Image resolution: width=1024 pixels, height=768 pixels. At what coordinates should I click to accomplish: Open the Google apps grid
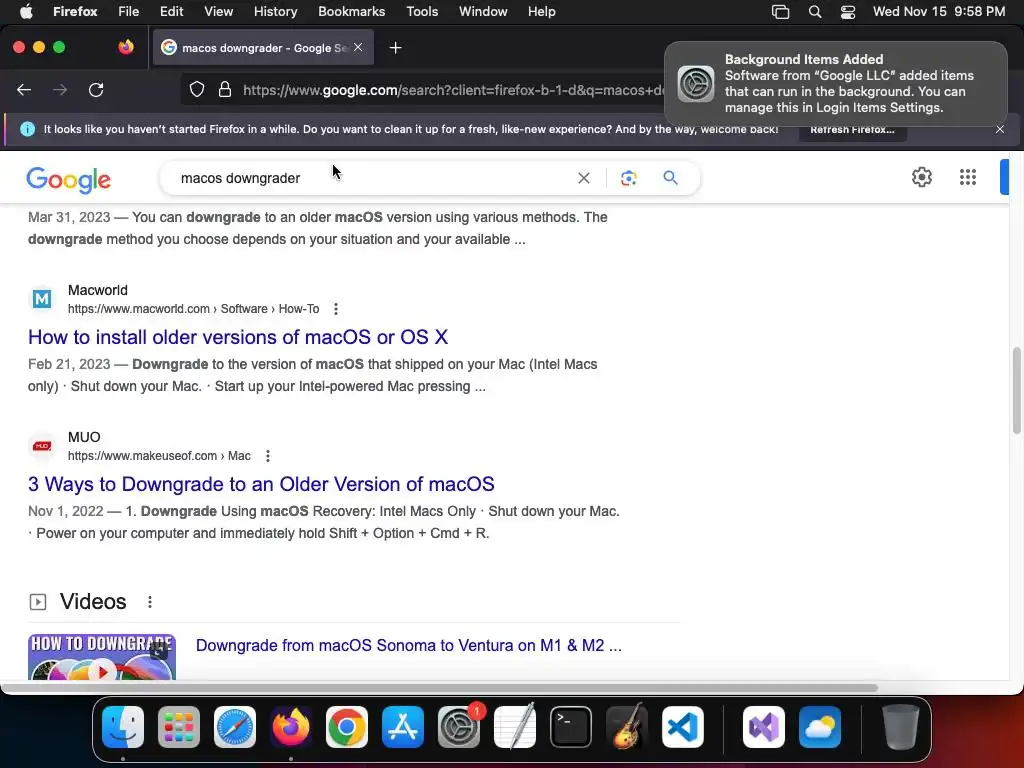tap(968, 177)
